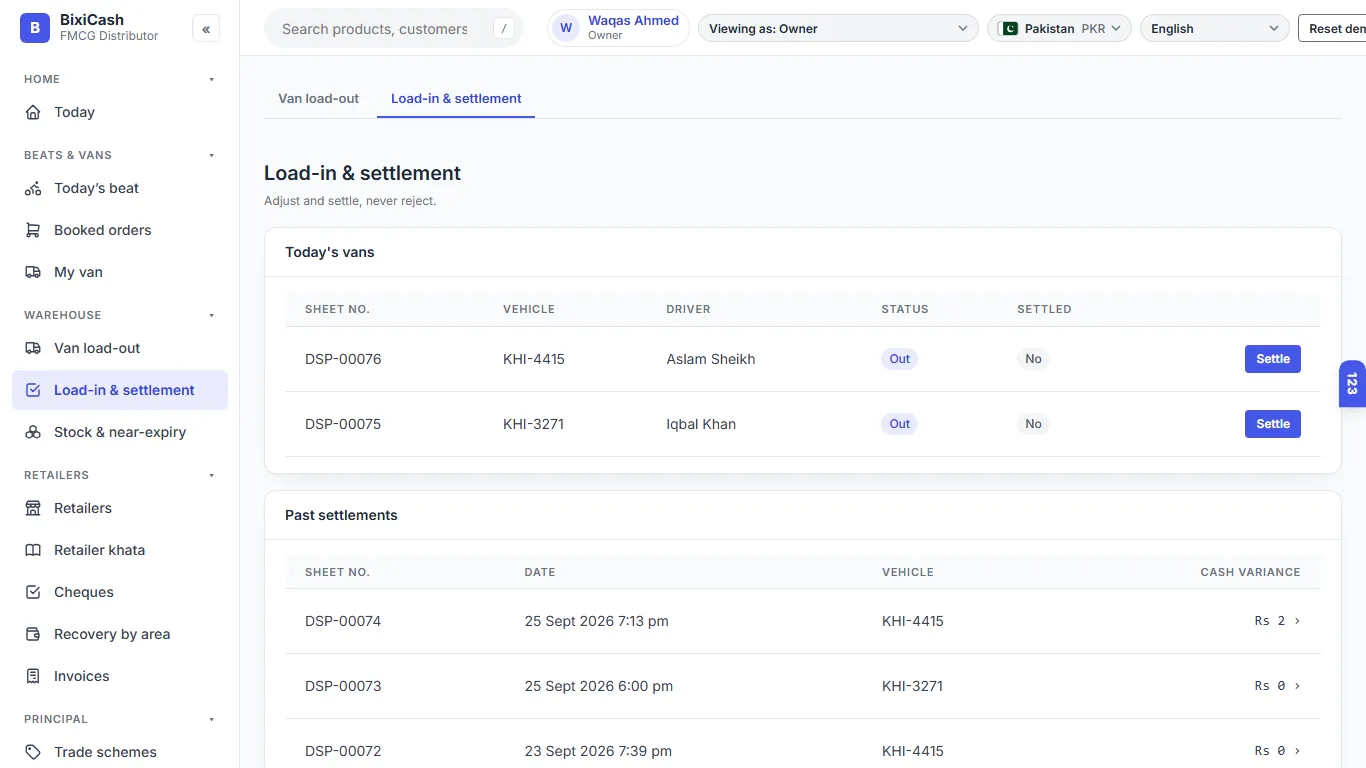
Task: Collapse the PRINCIPAL sidebar section
Action: click(211, 719)
